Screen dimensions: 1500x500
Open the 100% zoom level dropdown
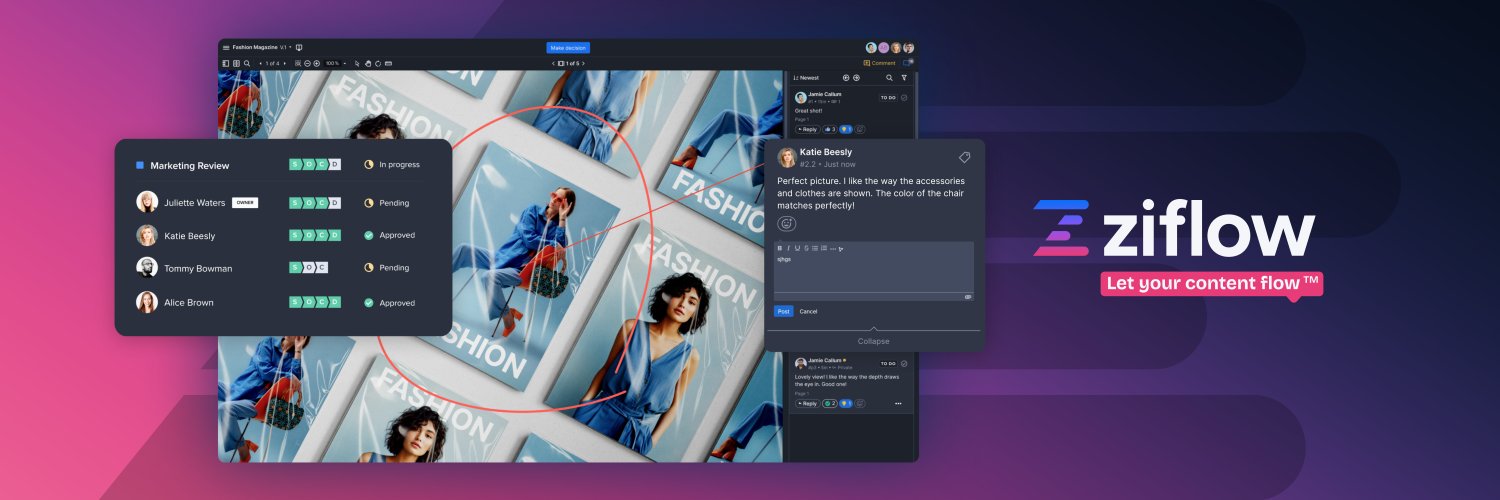334,63
